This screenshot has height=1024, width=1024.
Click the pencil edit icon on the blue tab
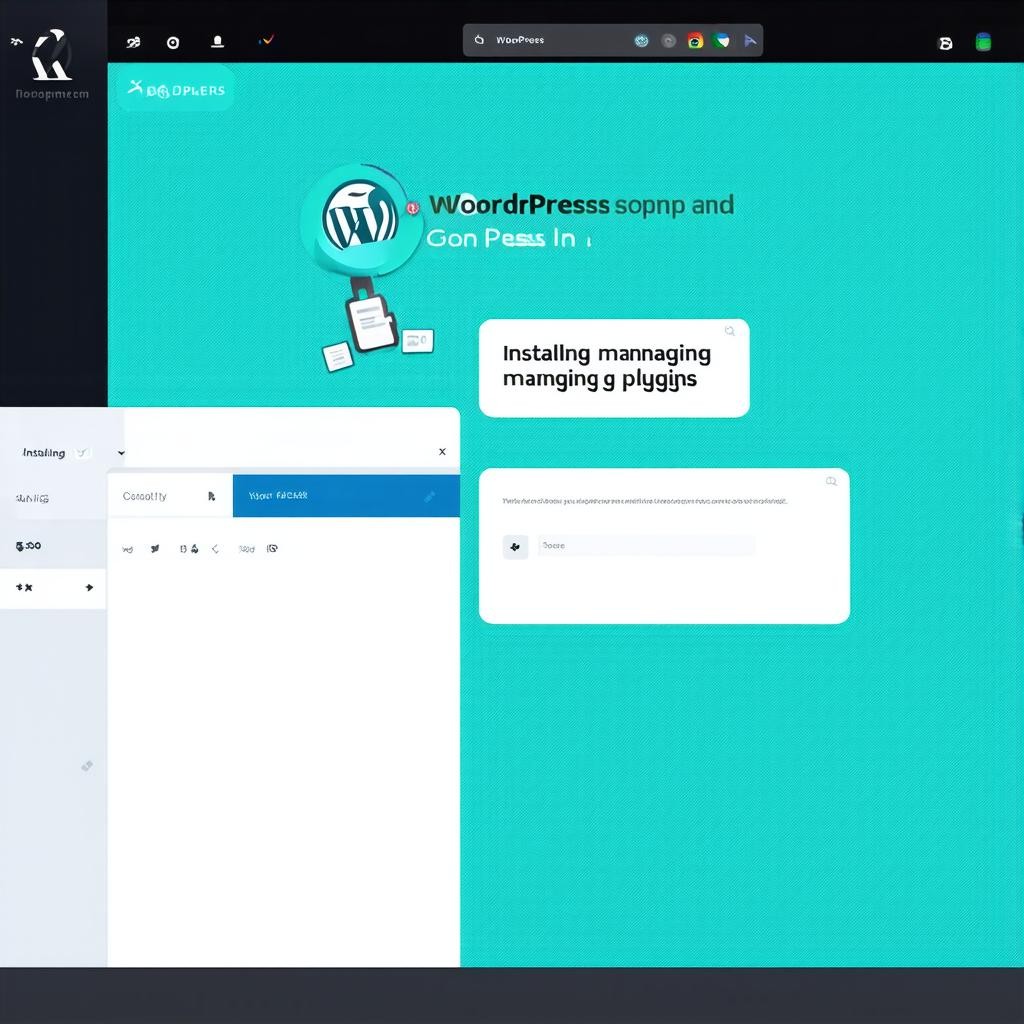point(430,496)
